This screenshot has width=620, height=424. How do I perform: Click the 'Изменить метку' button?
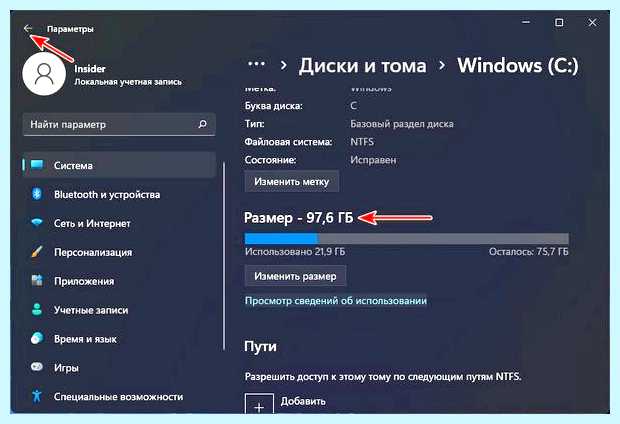(x=291, y=182)
